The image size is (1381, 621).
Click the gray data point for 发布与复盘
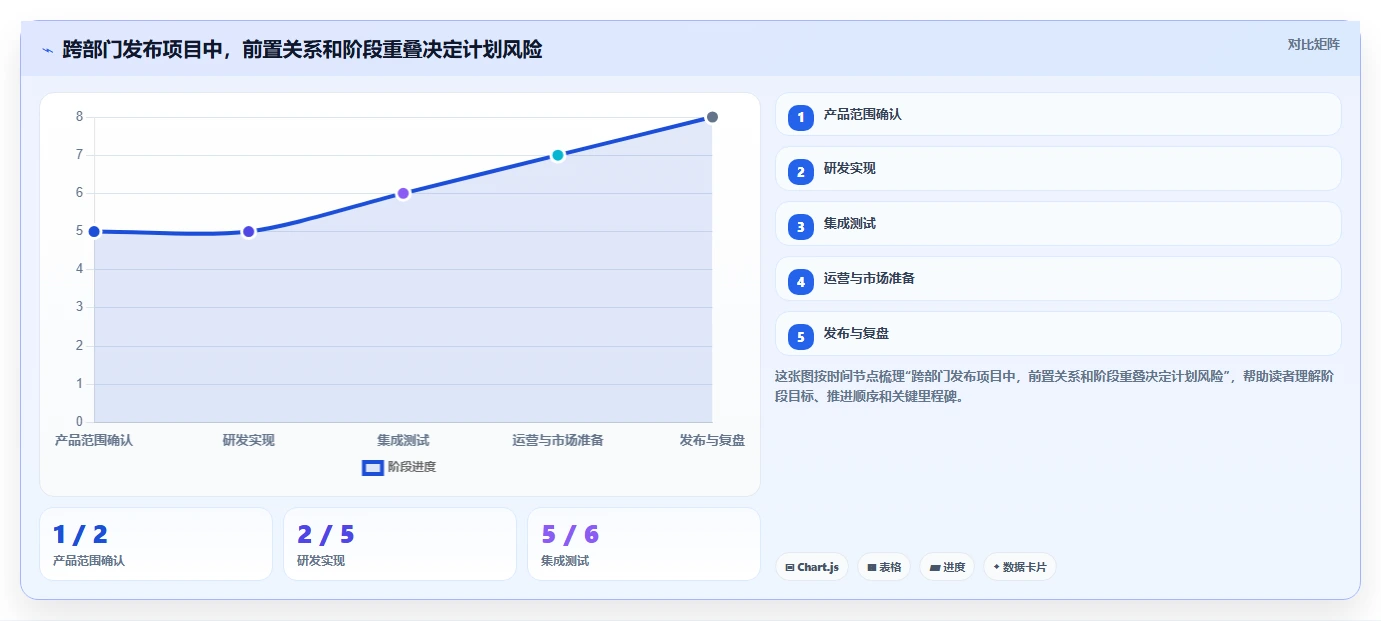click(712, 117)
